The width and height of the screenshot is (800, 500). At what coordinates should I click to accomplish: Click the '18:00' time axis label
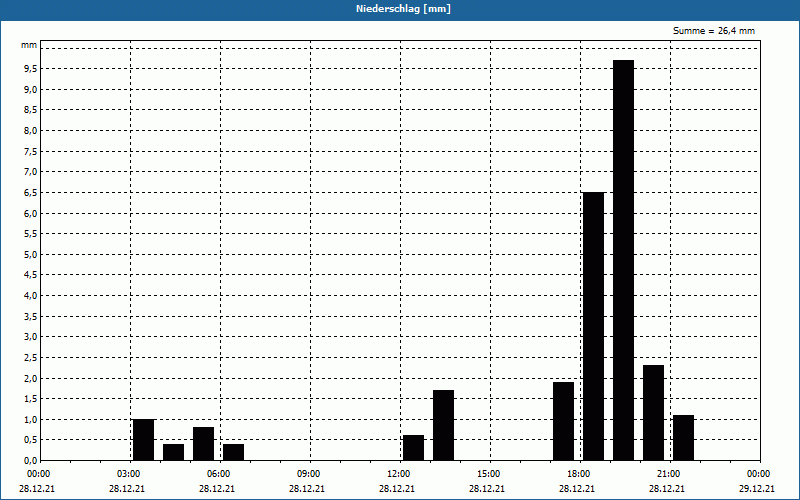[x=579, y=474]
